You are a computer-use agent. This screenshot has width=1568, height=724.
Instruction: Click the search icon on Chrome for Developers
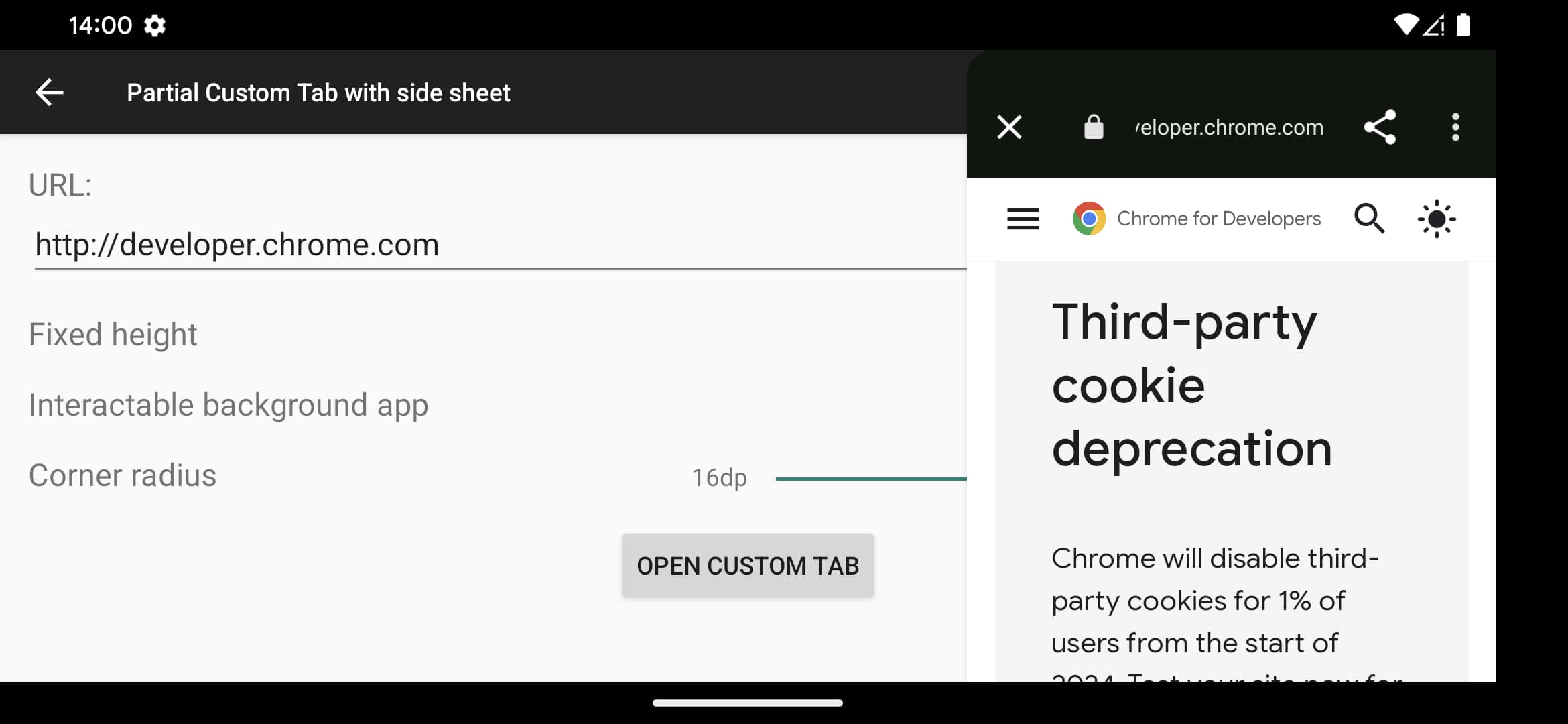[x=1369, y=219]
